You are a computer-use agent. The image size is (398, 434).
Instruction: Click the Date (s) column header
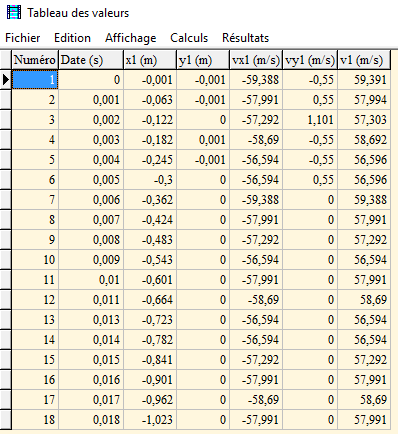pyautogui.click(x=91, y=60)
